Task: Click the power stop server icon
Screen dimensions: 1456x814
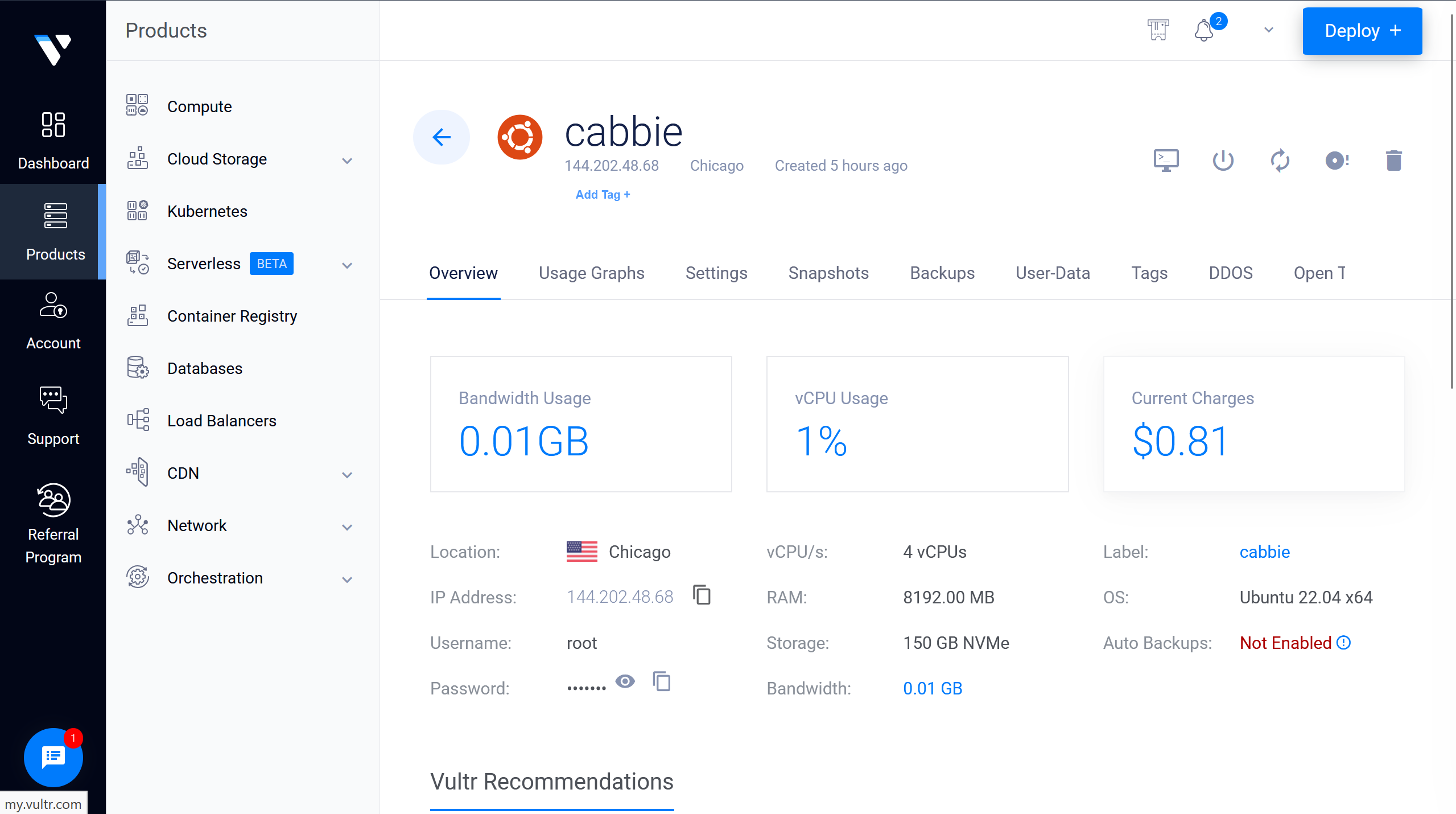Action: coord(1223,161)
